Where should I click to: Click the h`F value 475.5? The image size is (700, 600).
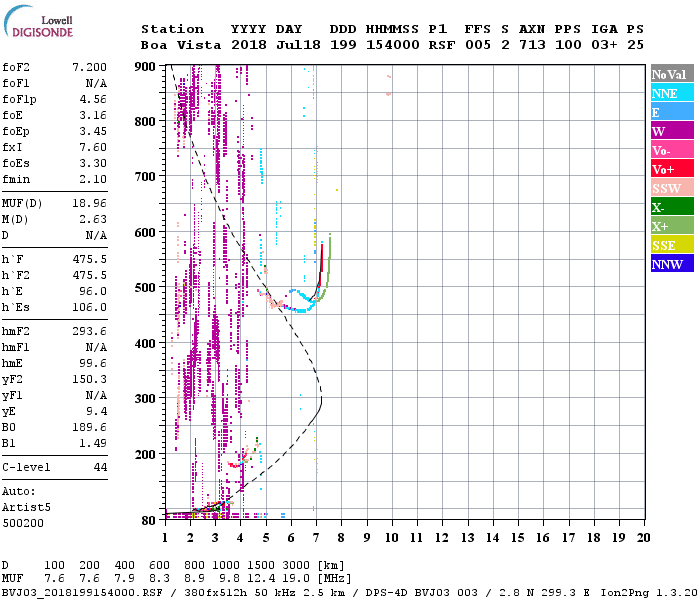point(89,259)
